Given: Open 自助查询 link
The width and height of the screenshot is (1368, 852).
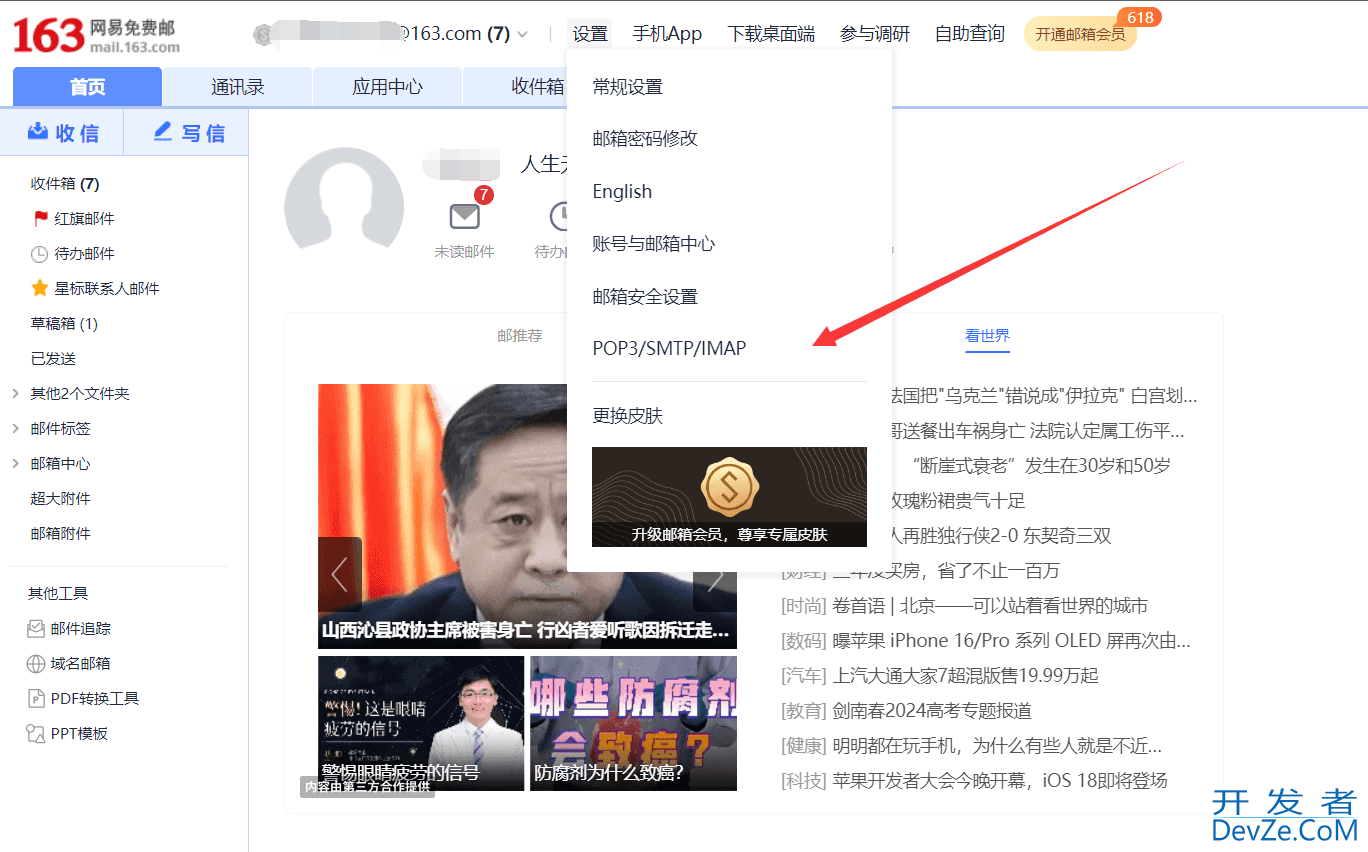Looking at the screenshot, I should [970, 34].
